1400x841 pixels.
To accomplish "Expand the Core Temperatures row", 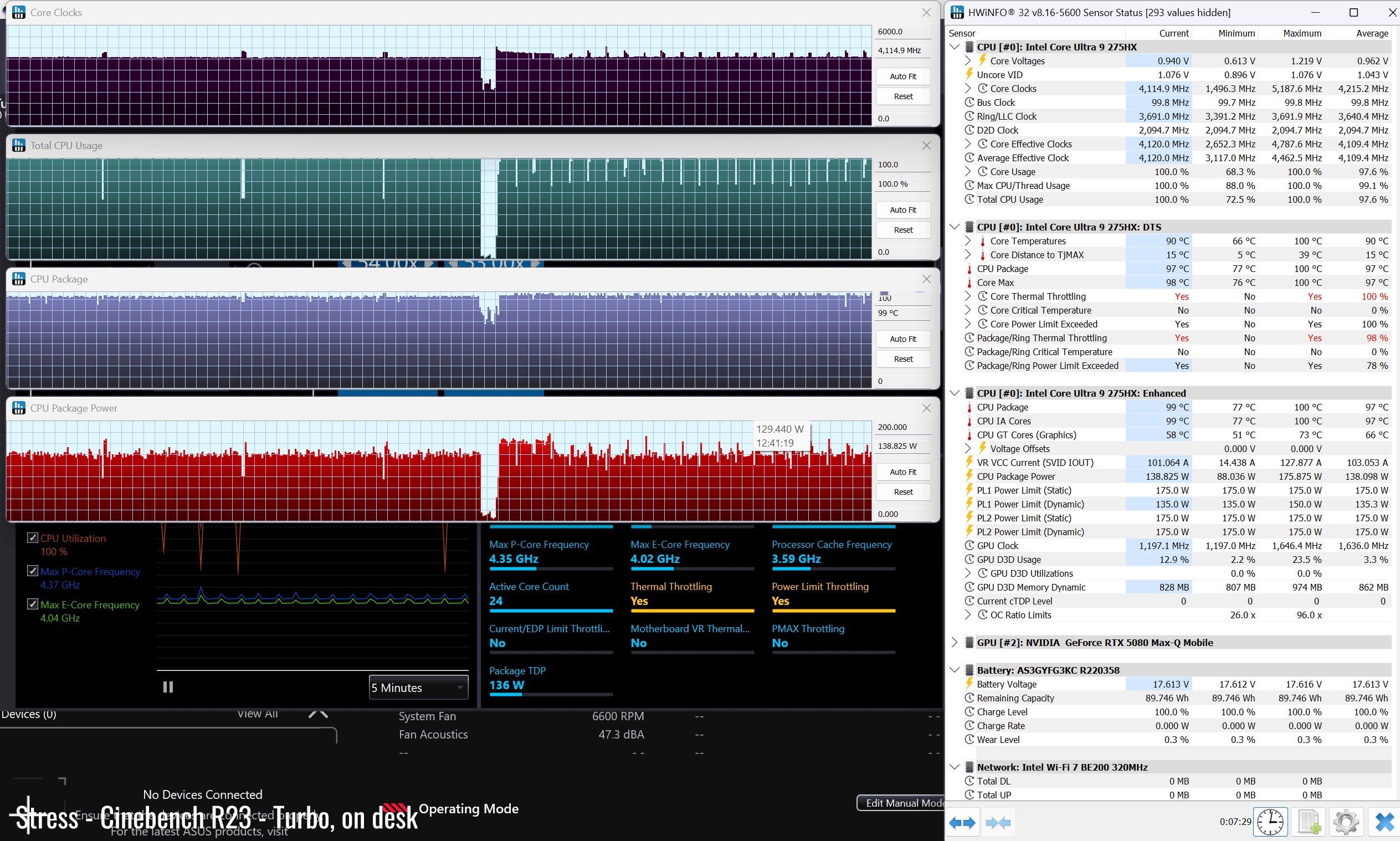I will click(968, 241).
